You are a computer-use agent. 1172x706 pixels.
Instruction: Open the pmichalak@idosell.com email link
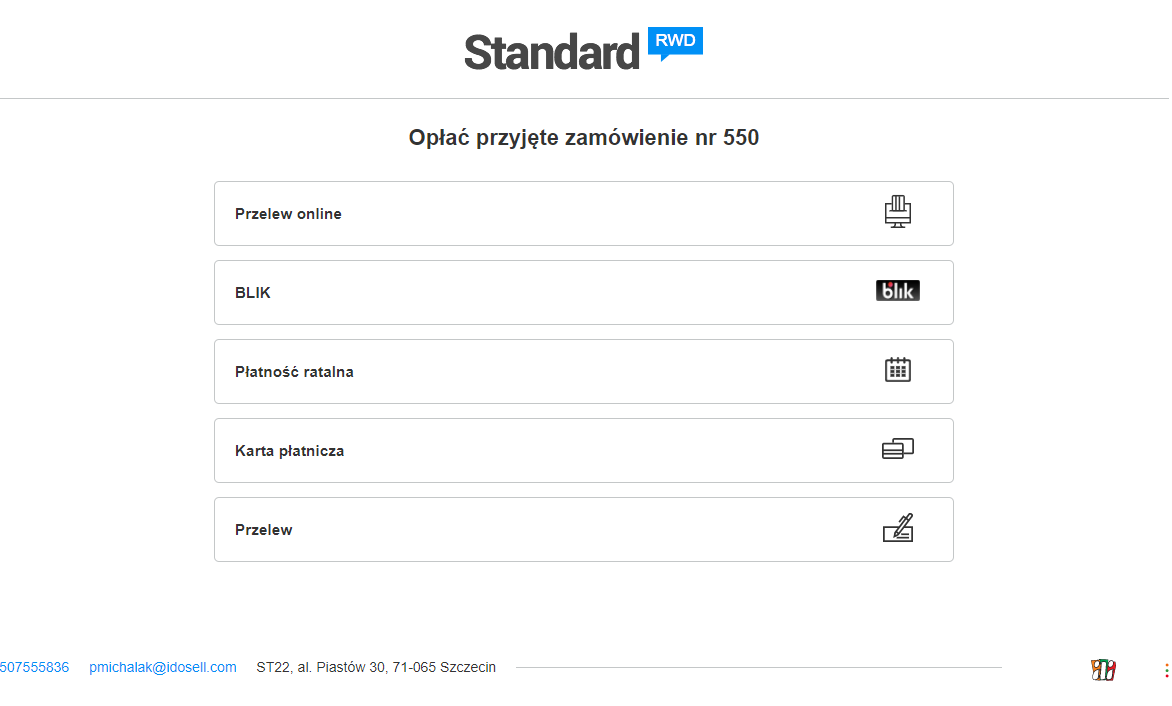[163, 667]
